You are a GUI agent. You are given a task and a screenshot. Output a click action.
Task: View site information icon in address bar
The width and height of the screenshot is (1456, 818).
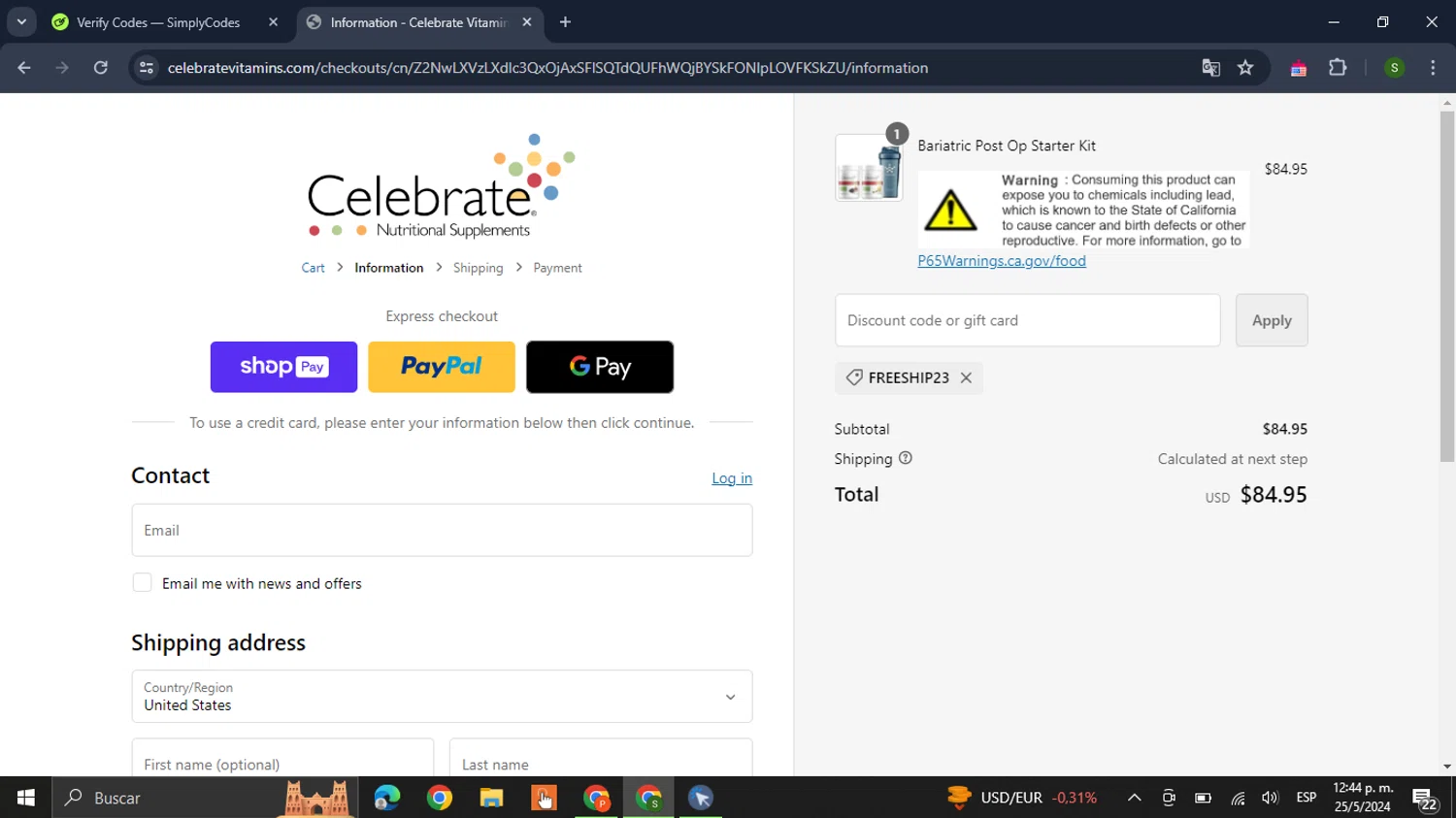147,68
